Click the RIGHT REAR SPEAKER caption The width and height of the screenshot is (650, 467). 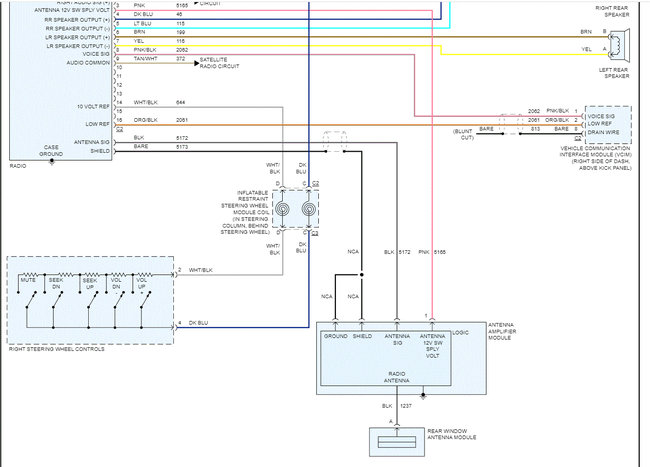(x=612, y=11)
